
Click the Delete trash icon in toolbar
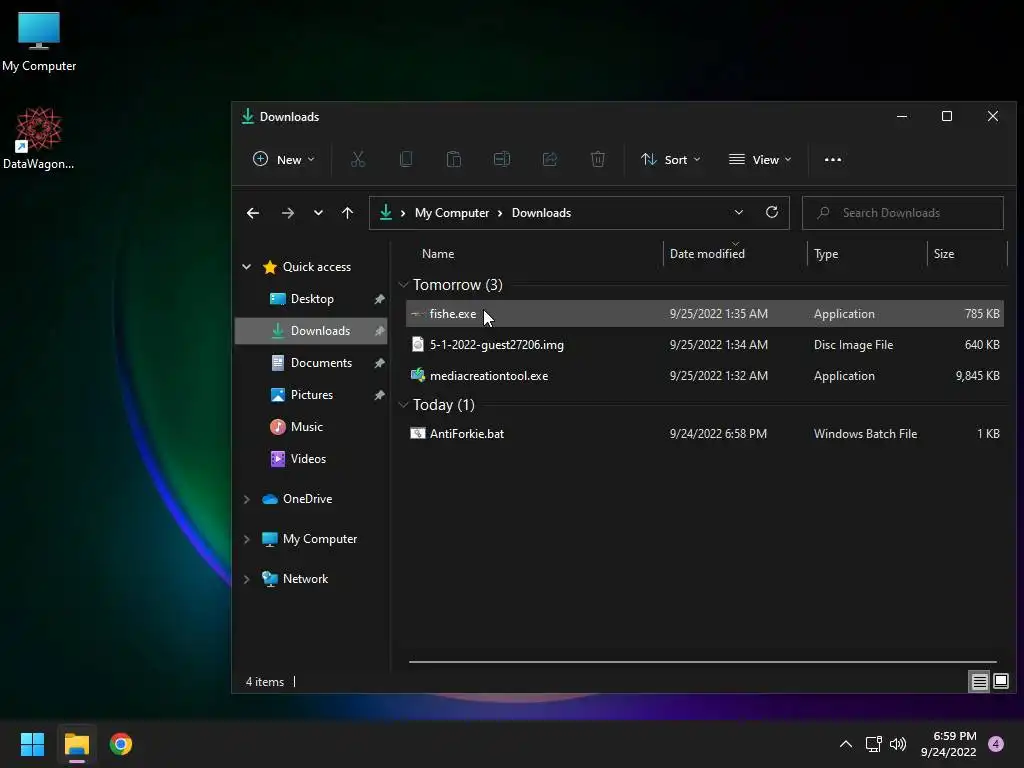click(x=598, y=159)
